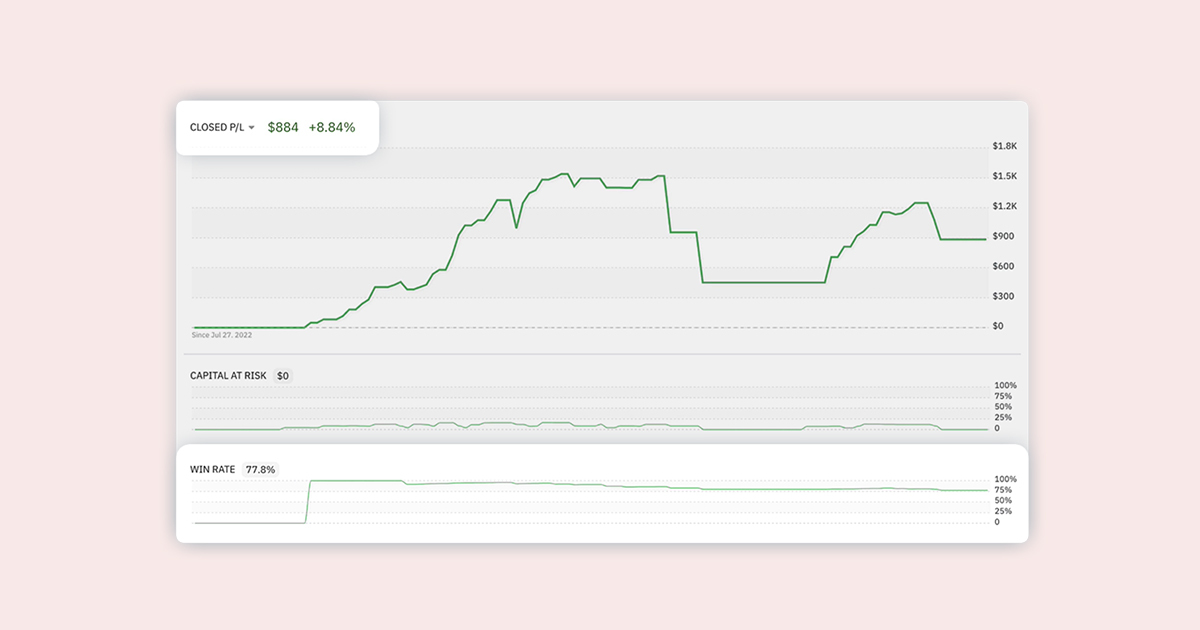This screenshot has width=1200, height=630.
Task: Switch to the CAPITAL AT RISK panel
Action: click(227, 375)
